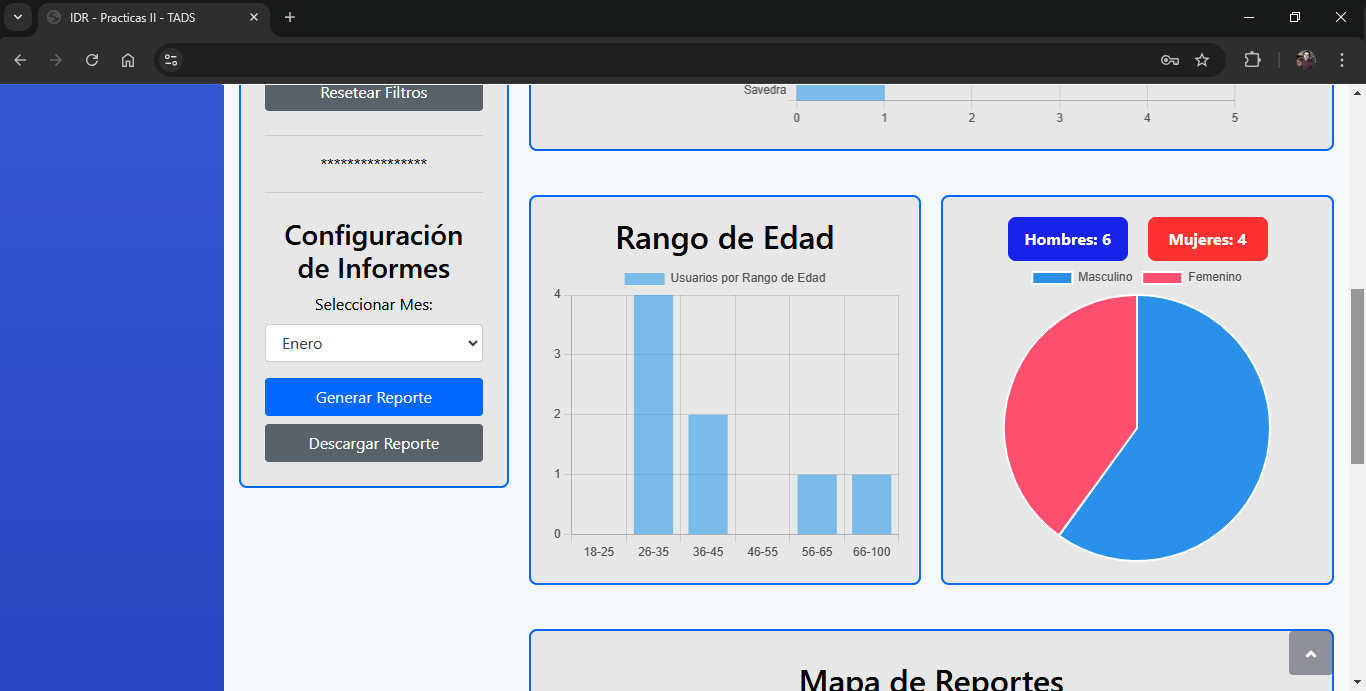Click the Descargar Reporte button

click(374, 443)
